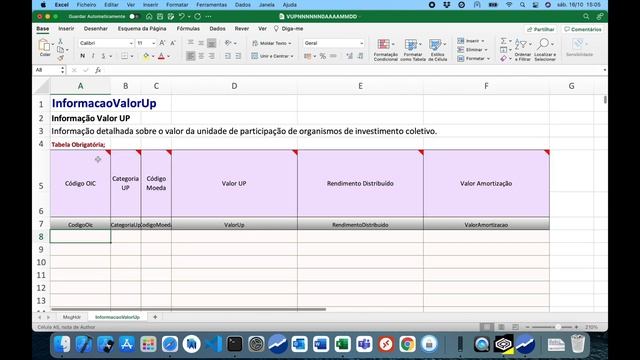640x360 pixels.
Task: Toggle align left button
Action: coord(191,56)
